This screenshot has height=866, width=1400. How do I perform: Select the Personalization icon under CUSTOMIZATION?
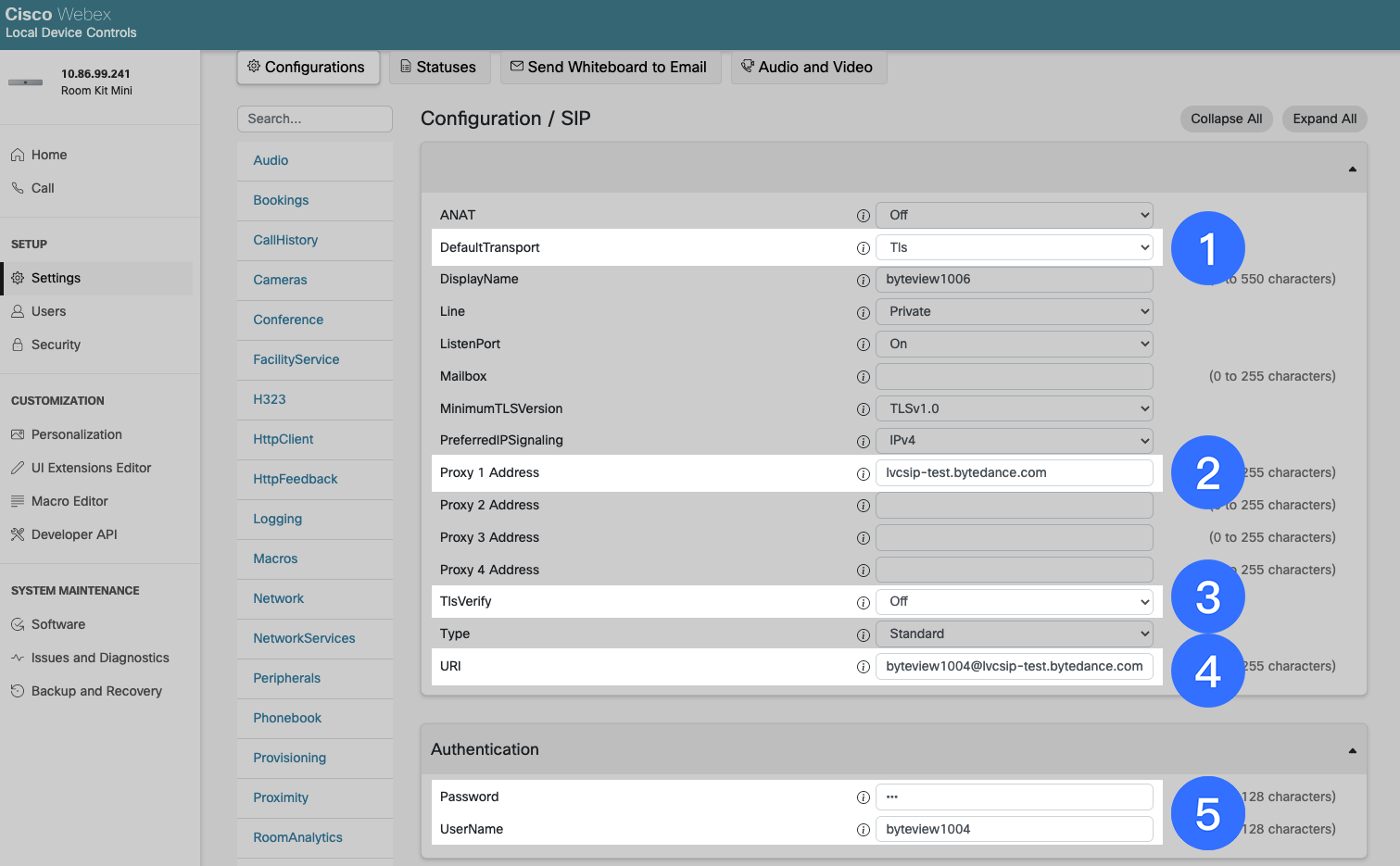click(18, 433)
